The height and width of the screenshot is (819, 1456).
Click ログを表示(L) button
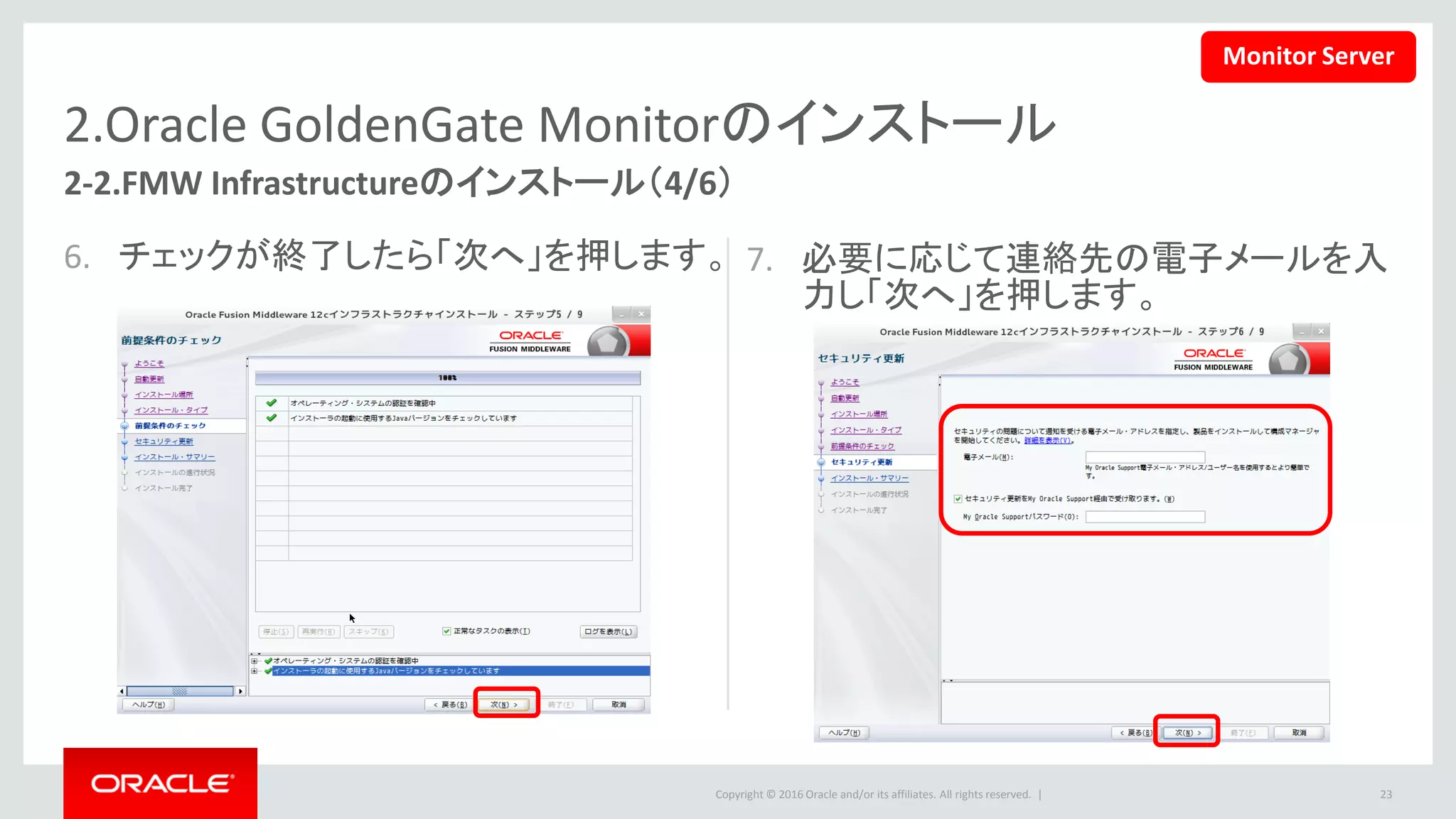click(x=608, y=631)
